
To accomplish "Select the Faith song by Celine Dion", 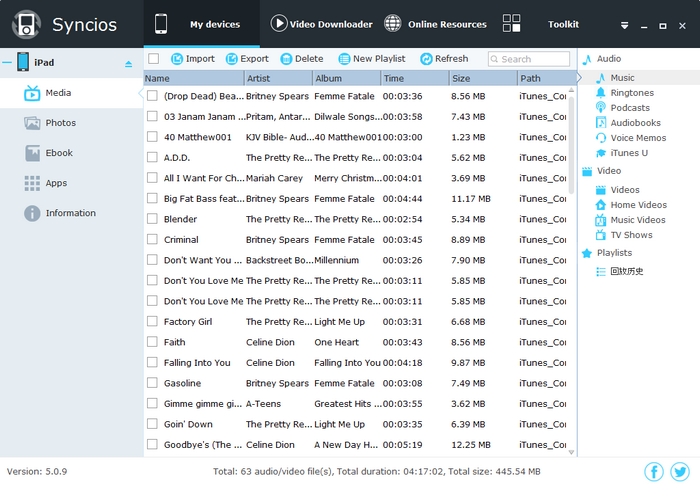I will pos(357,342).
